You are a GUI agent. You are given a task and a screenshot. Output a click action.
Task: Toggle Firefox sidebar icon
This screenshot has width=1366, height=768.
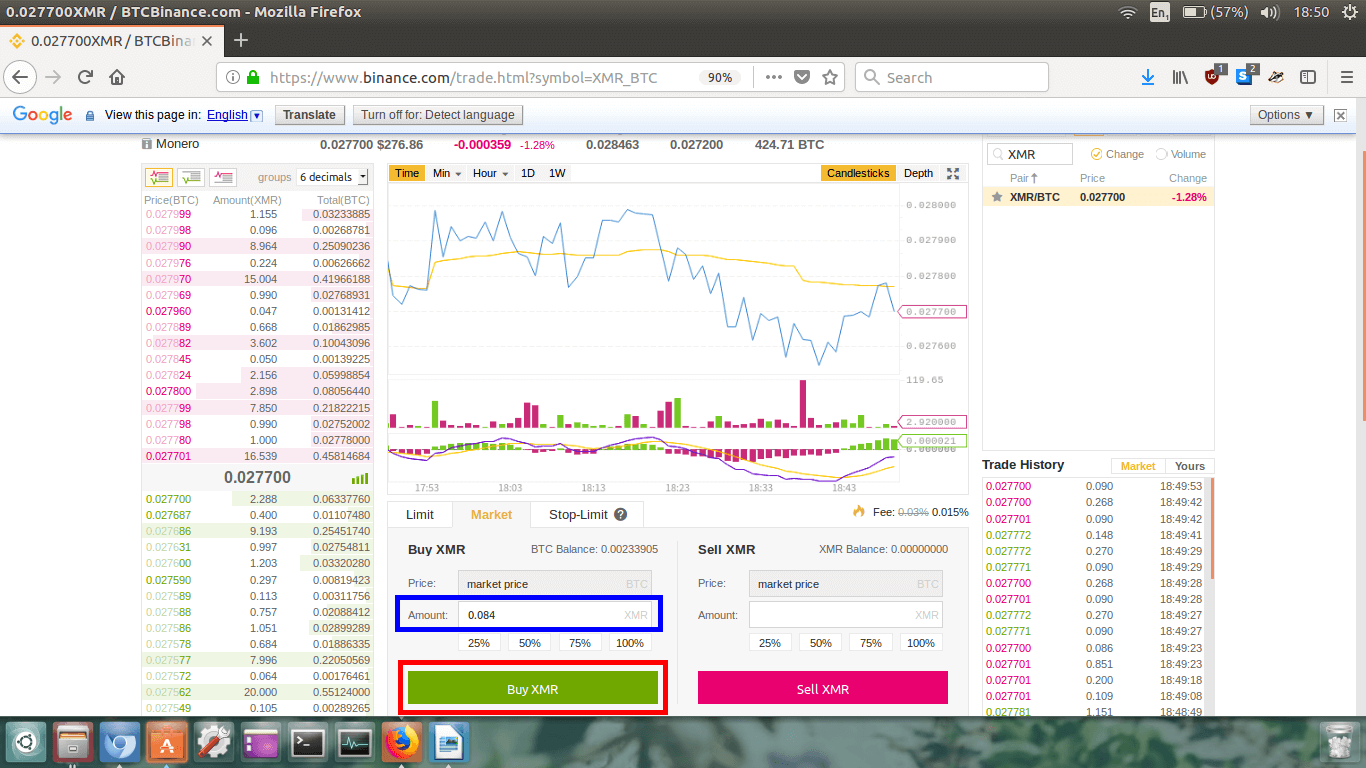(x=1307, y=77)
